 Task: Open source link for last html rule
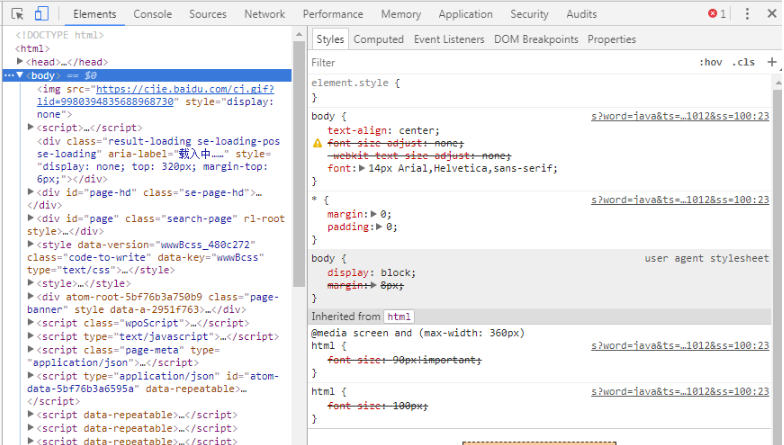(680, 392)
